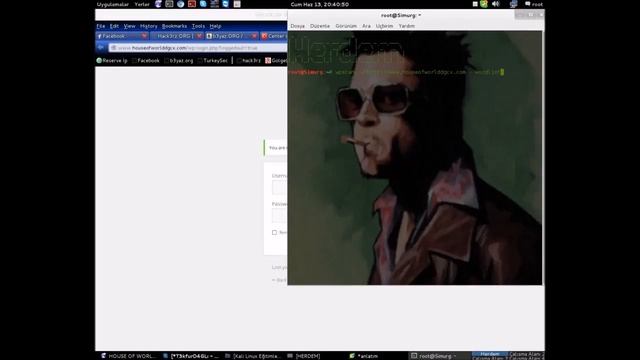Open the root user menu in top panel
The height and width of the screenshot is (360, 640).
534,4
